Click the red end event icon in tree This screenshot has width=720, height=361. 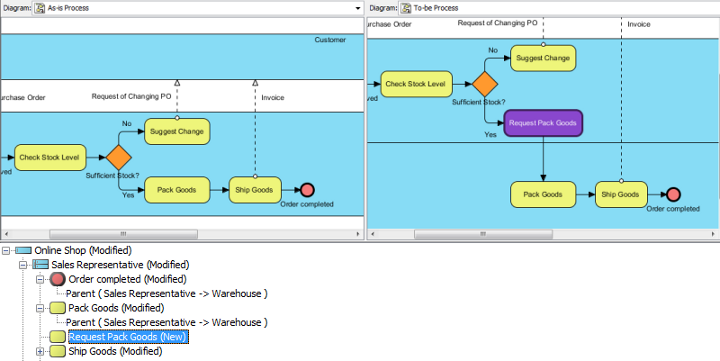pyautogui.click(x=58, y=279)
